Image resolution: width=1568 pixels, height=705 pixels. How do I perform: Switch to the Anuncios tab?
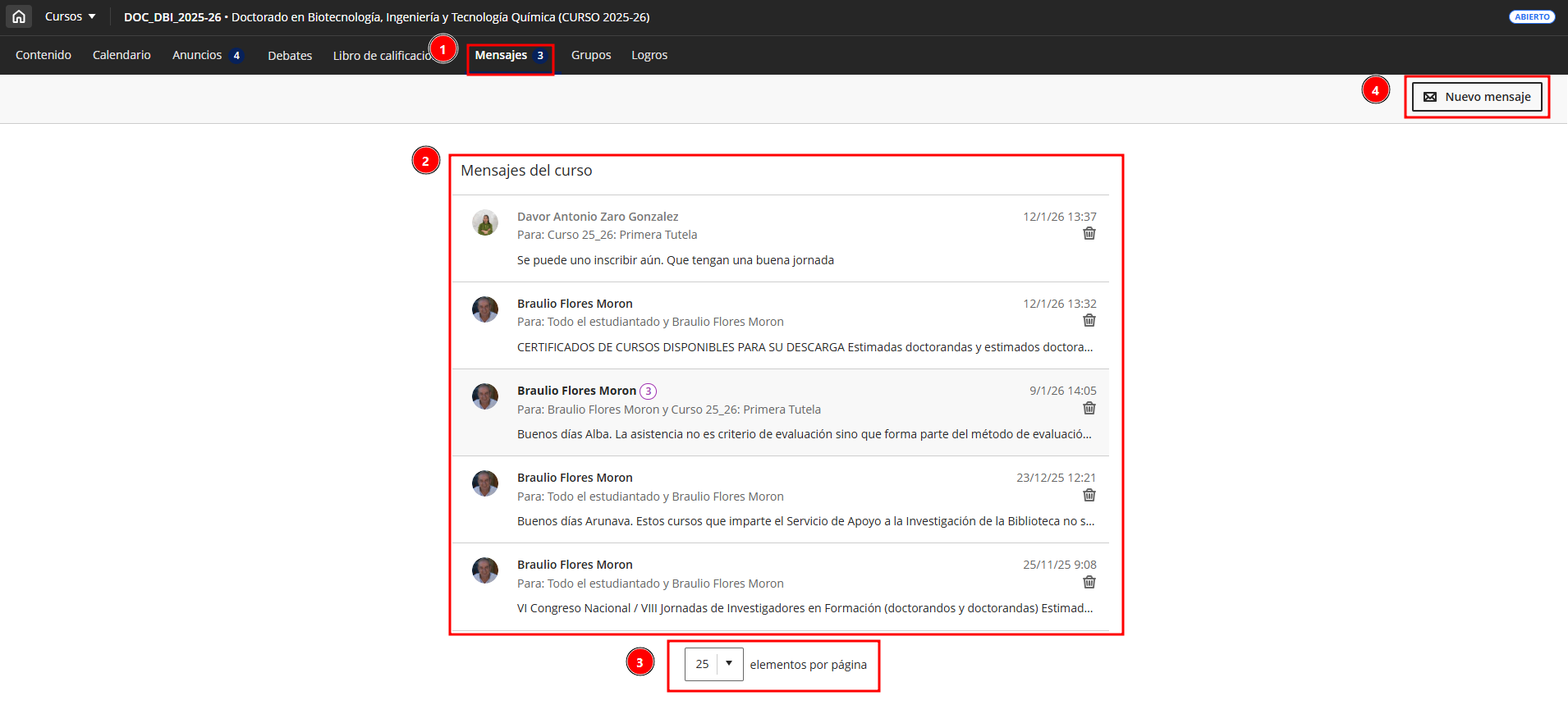click(197, 55)
